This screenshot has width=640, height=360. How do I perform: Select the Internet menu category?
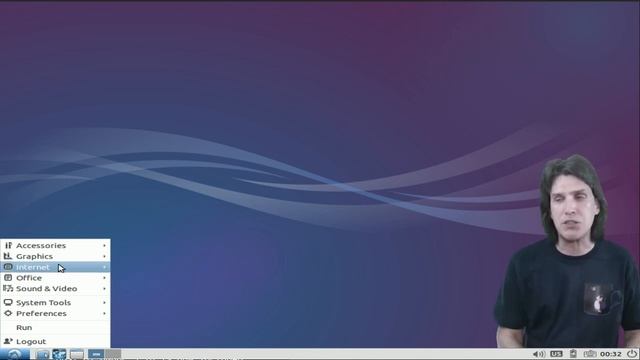click(55, 267)
